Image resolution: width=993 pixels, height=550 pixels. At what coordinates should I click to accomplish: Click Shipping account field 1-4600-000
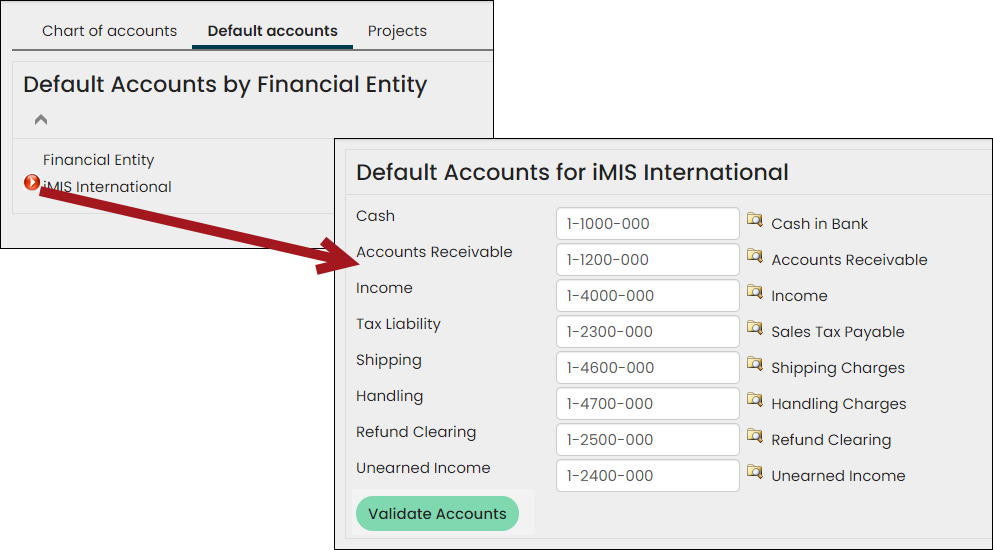[x=648, y=368]
